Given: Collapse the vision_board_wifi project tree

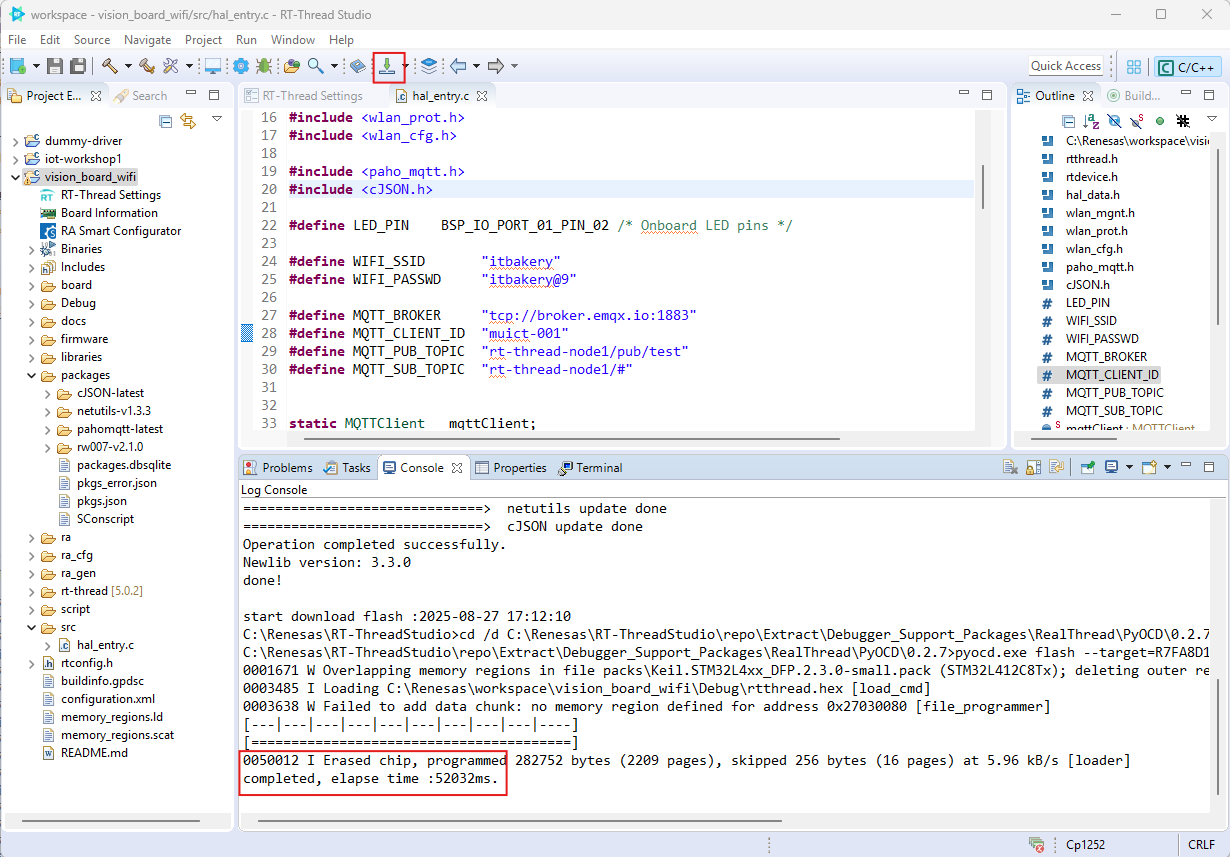Looking at the screenshot, I should 15,177.
